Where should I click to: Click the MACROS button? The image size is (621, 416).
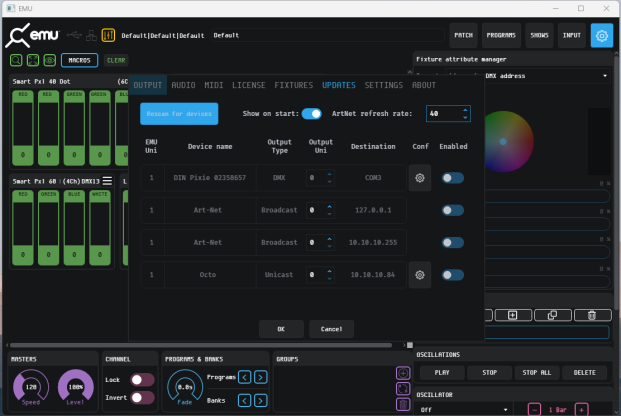point(80,60)
